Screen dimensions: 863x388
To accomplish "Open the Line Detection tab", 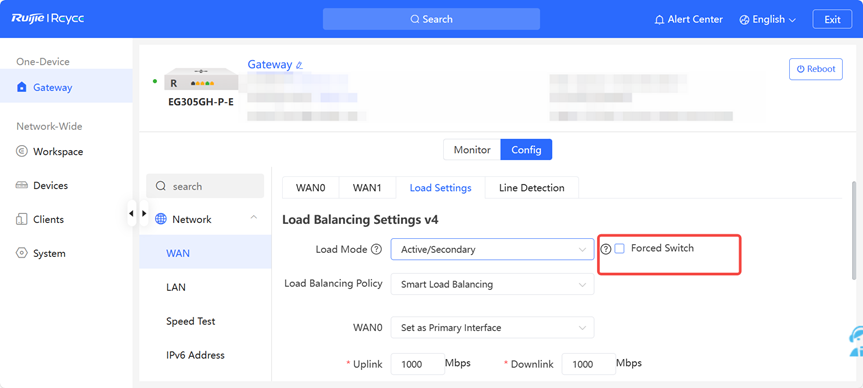I will (532, 188).
